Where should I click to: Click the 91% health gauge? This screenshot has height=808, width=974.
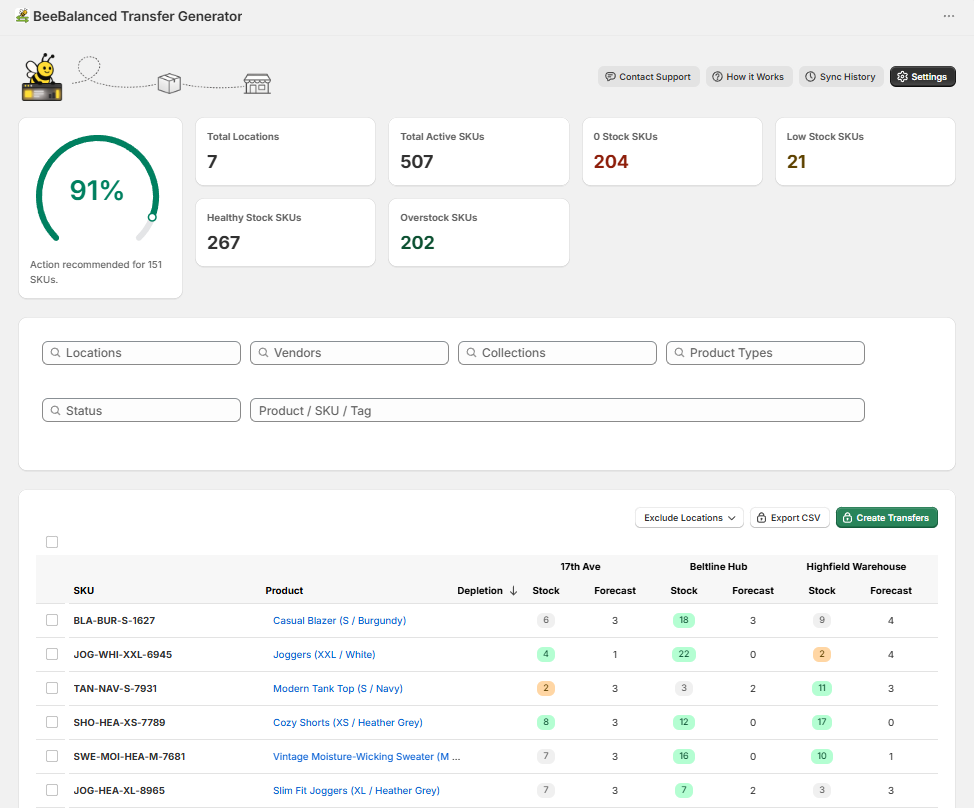coord(97,189)
